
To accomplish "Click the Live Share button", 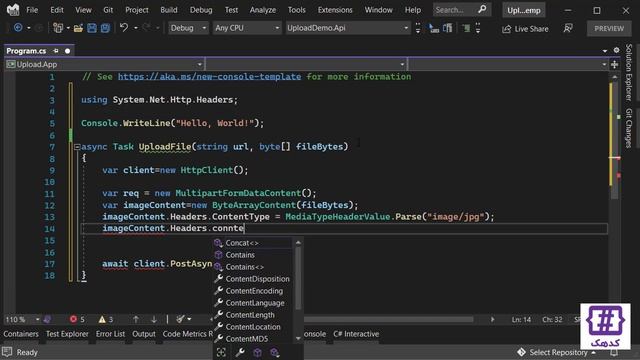I will [525, 29].
